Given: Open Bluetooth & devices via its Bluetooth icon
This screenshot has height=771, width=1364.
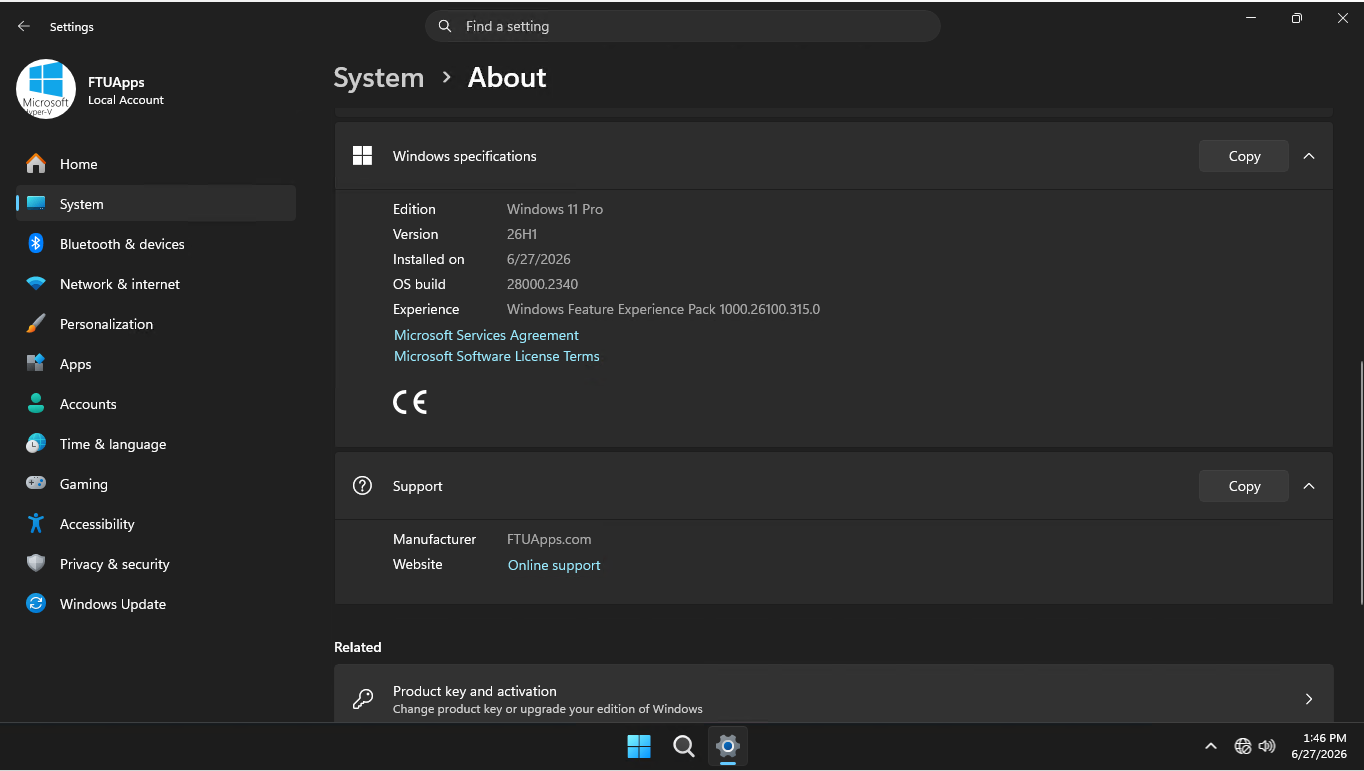Looking at the screenshot, I should (36, 244).
